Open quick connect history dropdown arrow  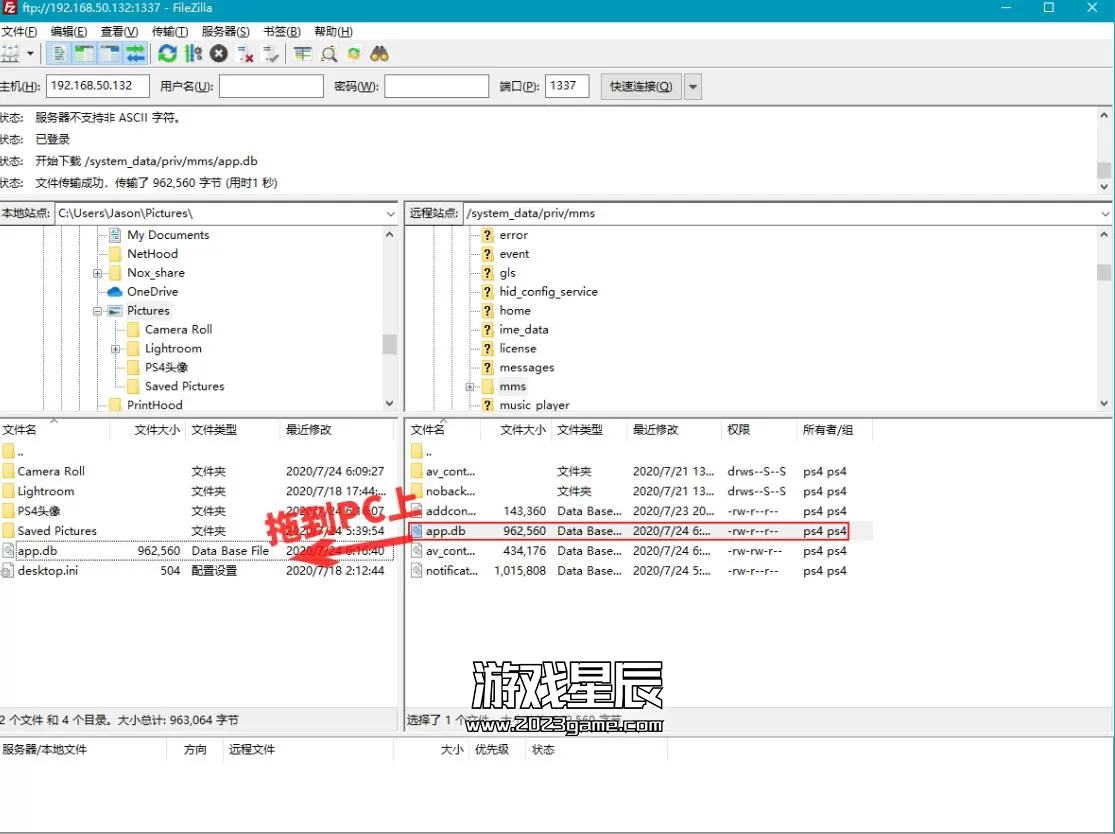tap(693, 86)
